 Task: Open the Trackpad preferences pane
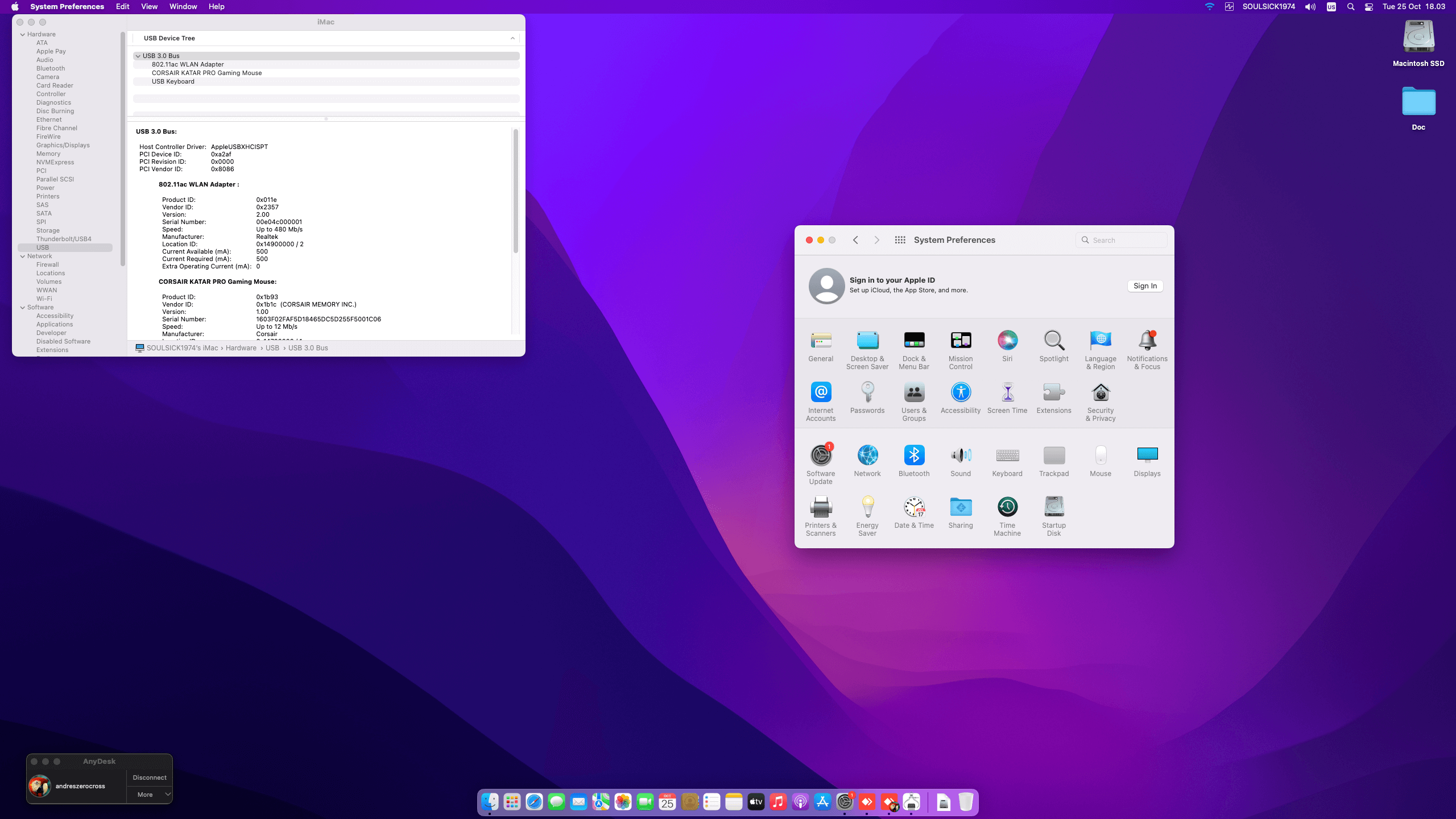pyautogui.click(x=1054, y=461)
